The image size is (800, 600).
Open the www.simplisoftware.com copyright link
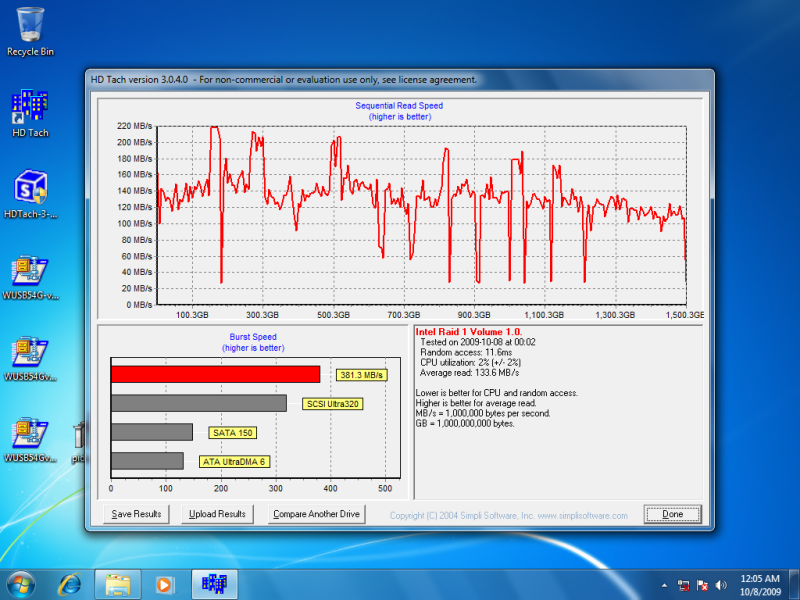pyautogui.click(x=583, y=516)
